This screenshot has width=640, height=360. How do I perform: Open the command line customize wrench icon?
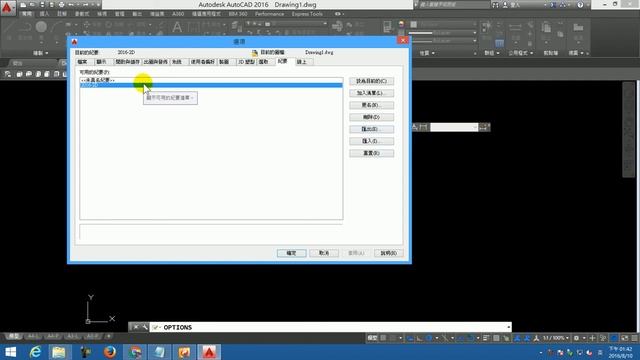pos(144,327)
